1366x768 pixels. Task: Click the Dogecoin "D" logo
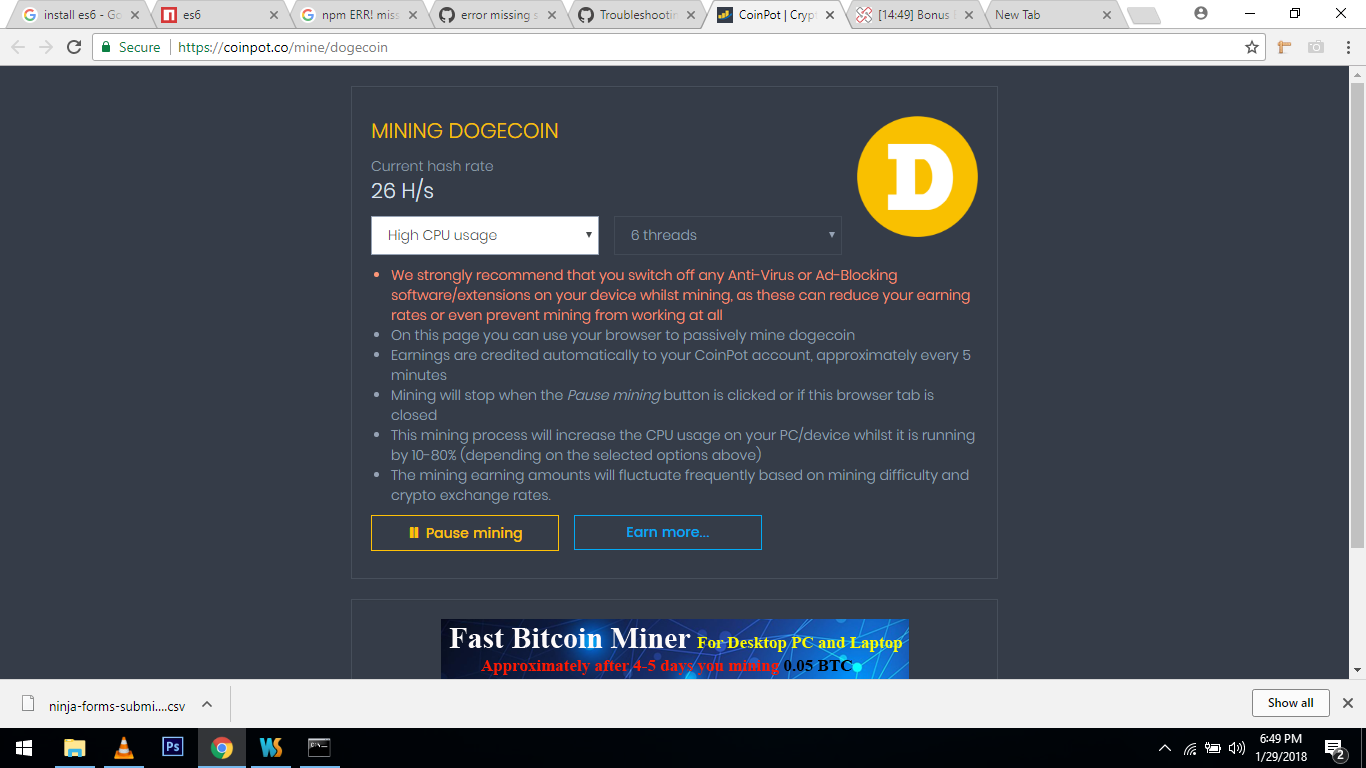[917, 175]
